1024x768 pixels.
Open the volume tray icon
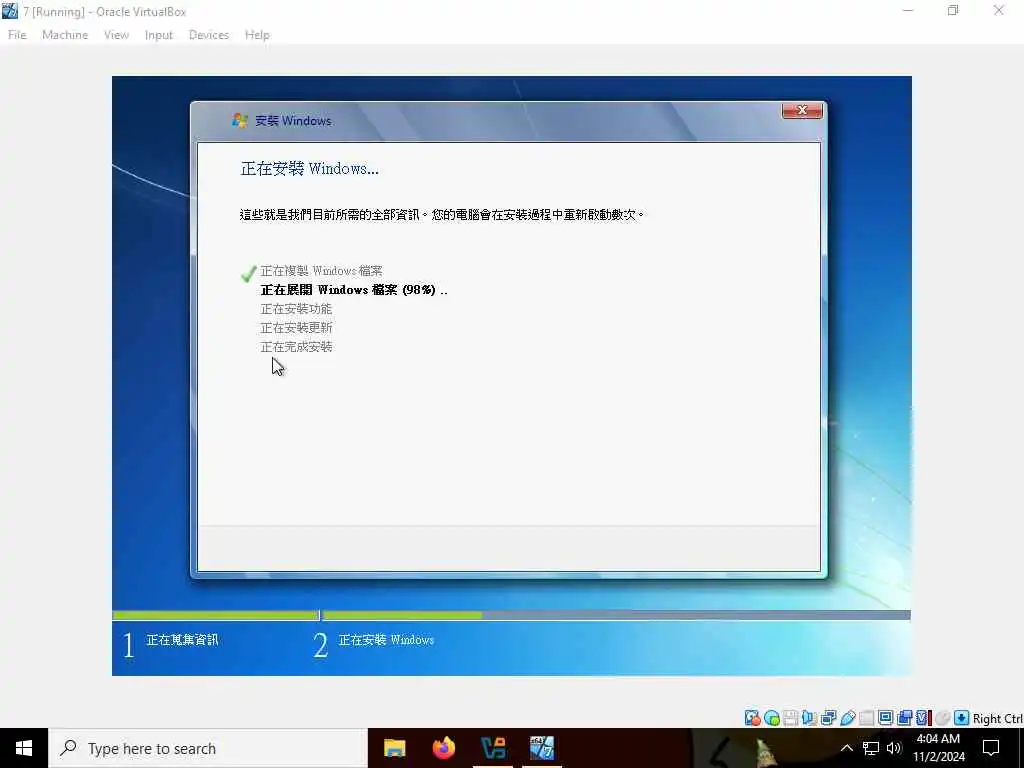click(894, 748)
